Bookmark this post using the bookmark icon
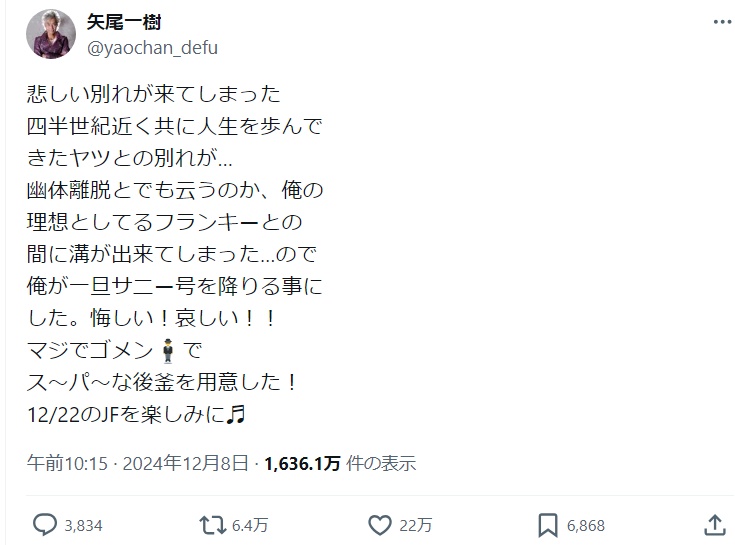The height and width of the screenshot is (545, 735). (548, 524)
